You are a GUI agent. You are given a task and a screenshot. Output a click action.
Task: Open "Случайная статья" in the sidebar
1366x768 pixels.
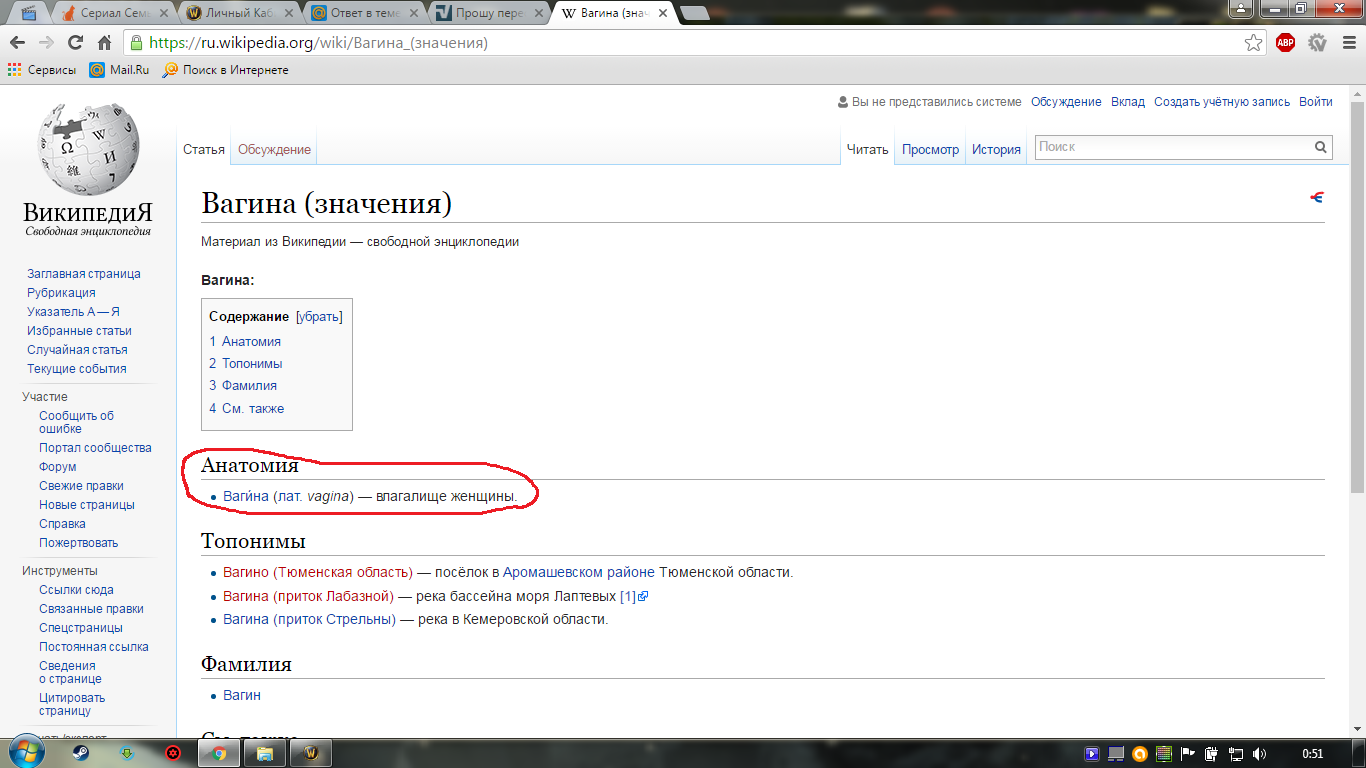(x=77, y=350)
